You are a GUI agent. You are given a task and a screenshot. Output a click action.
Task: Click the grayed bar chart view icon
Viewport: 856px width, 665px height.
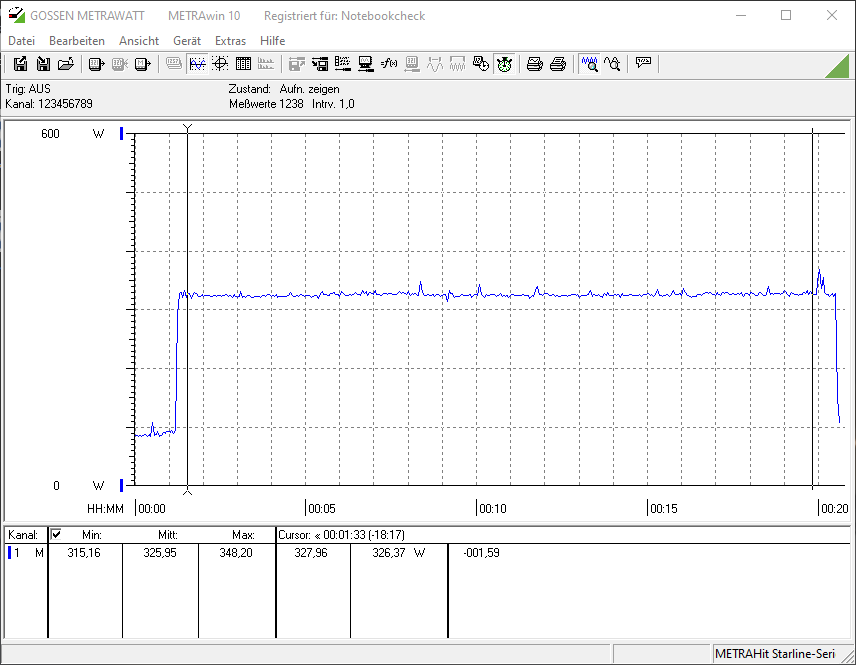click(266, 64)
